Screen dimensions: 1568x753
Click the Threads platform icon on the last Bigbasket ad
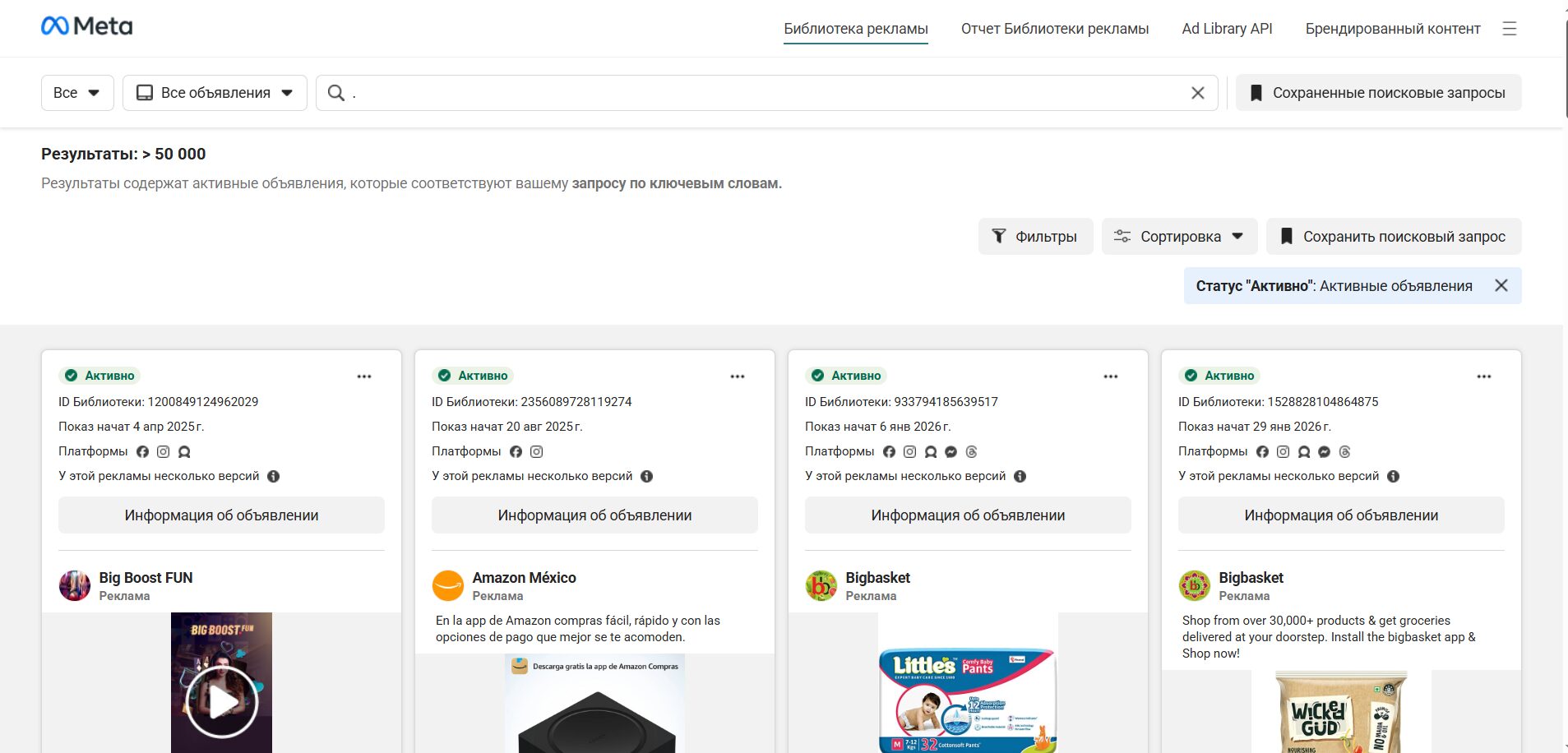click(x=1345, y=451)
